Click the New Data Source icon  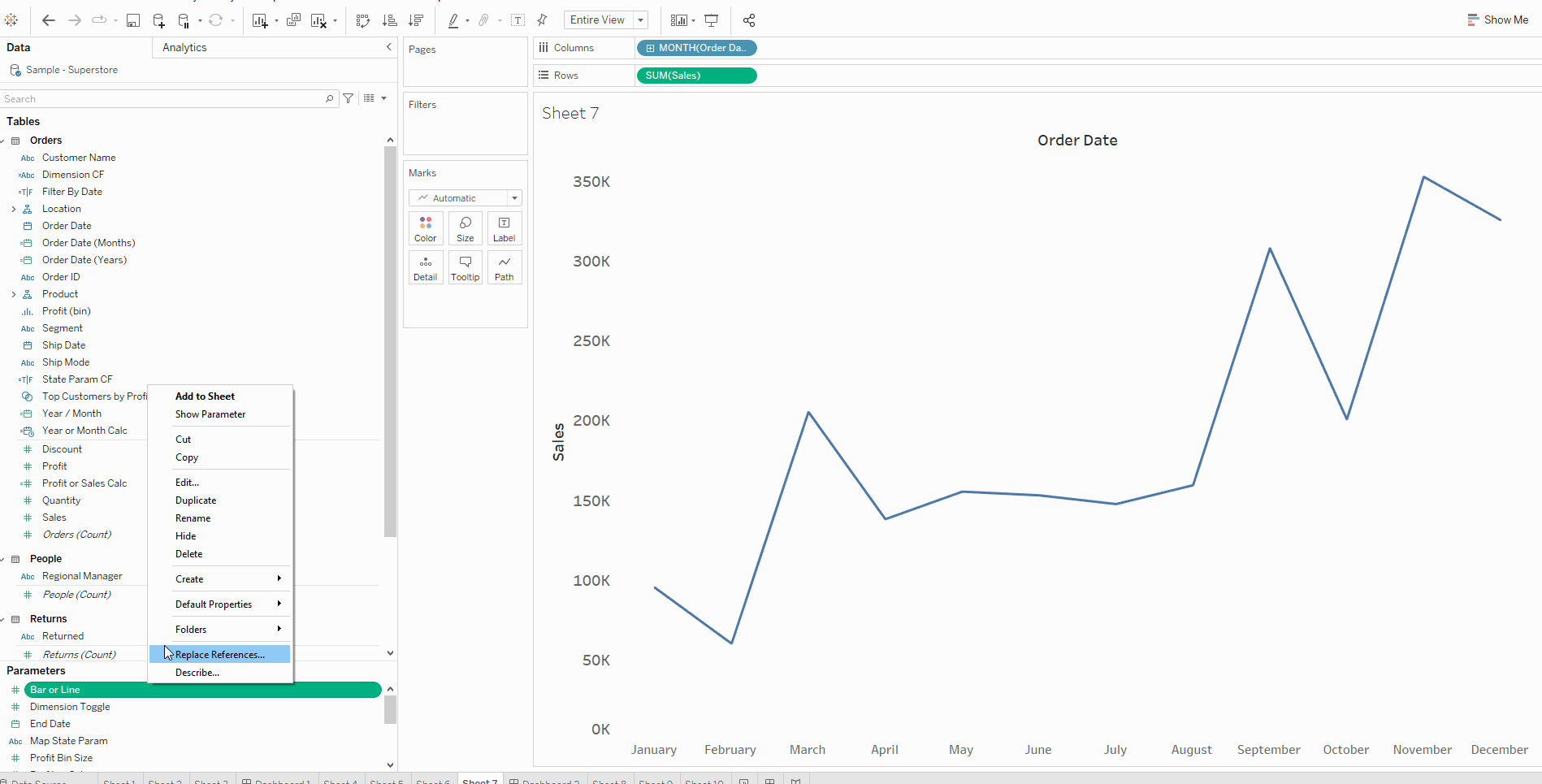coord(159,20)
